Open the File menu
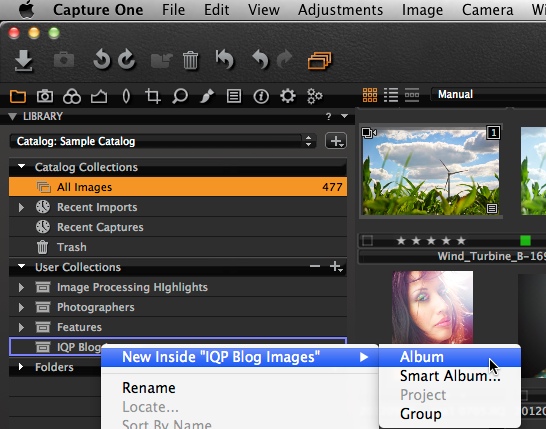Image resolution: width=546 pixels, height=429 pixels. (173, 10)
